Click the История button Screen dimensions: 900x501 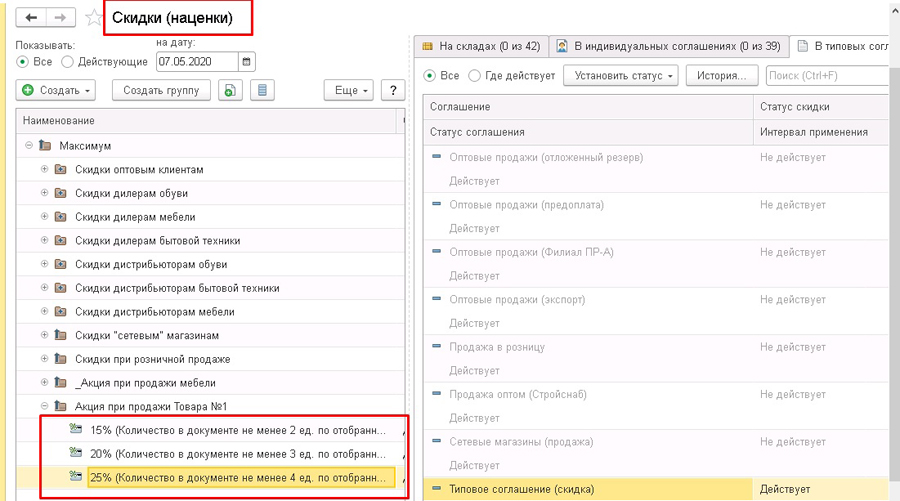722,76
